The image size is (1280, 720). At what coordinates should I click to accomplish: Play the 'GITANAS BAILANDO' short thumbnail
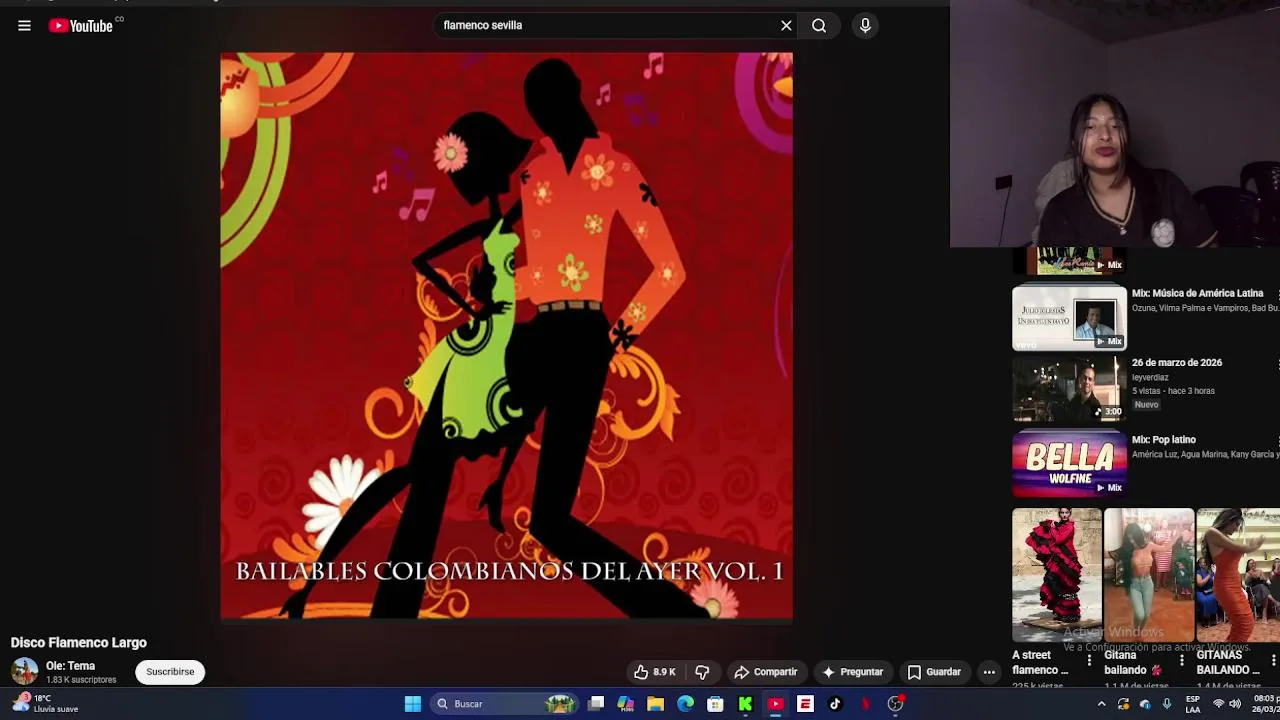pyautogui.click(x=1238, y=575)
